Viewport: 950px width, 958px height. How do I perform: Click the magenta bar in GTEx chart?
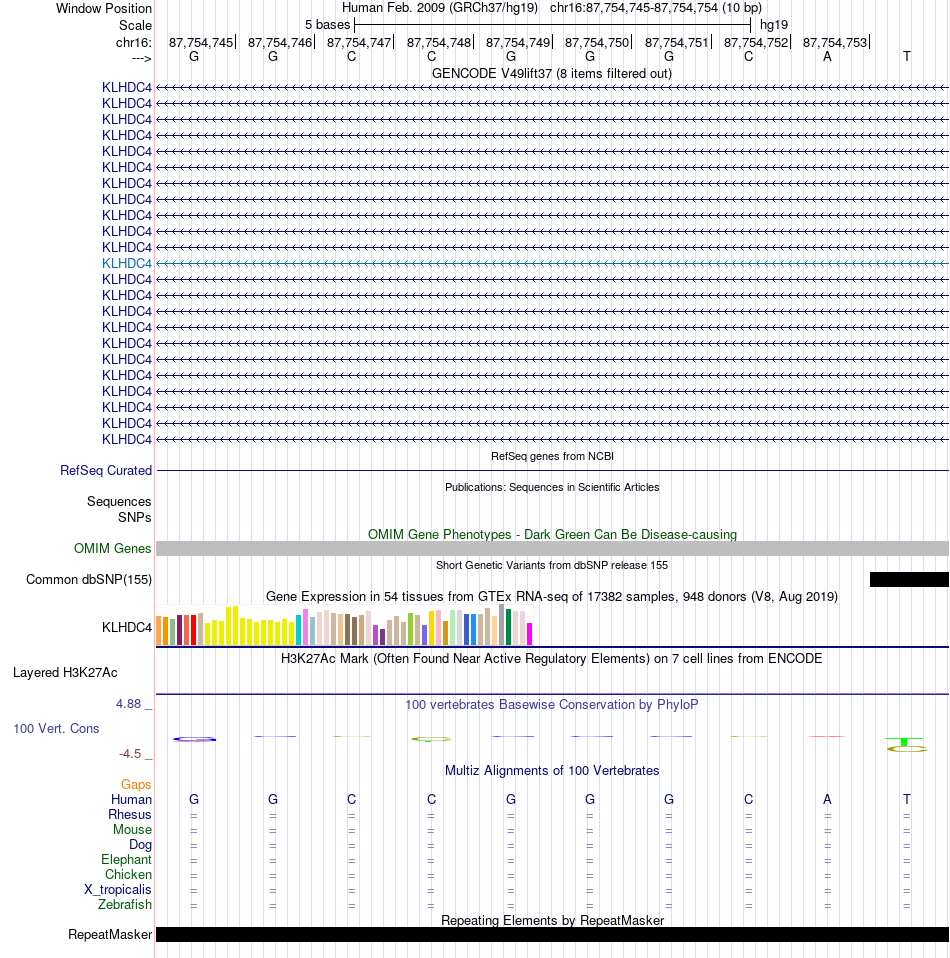pos(530,634)
